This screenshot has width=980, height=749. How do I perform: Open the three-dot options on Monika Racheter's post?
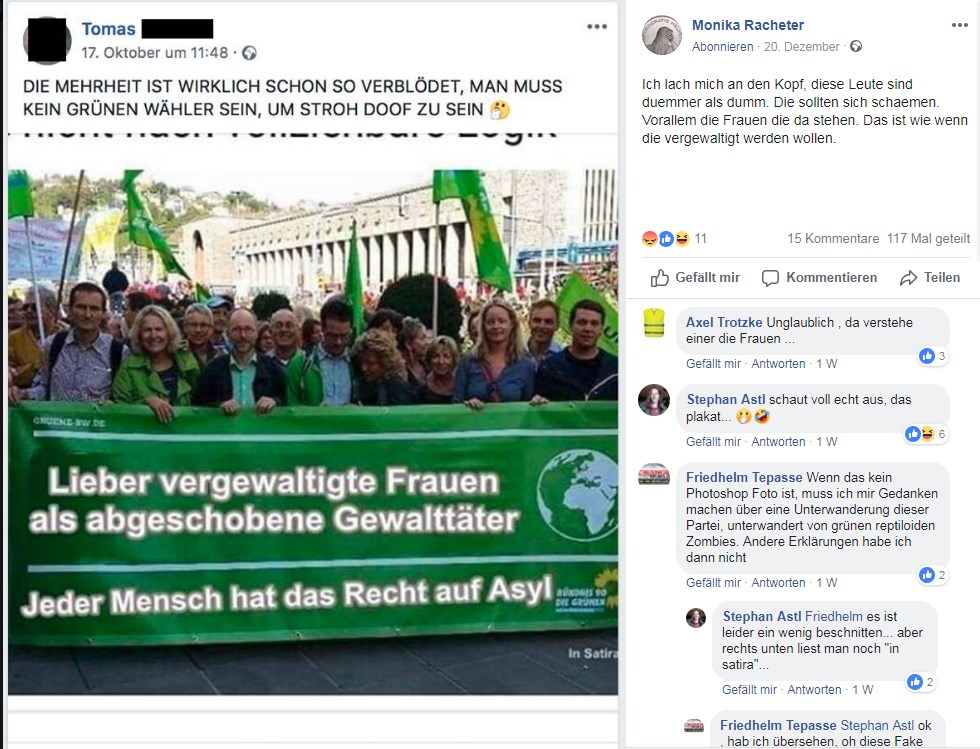959,25
